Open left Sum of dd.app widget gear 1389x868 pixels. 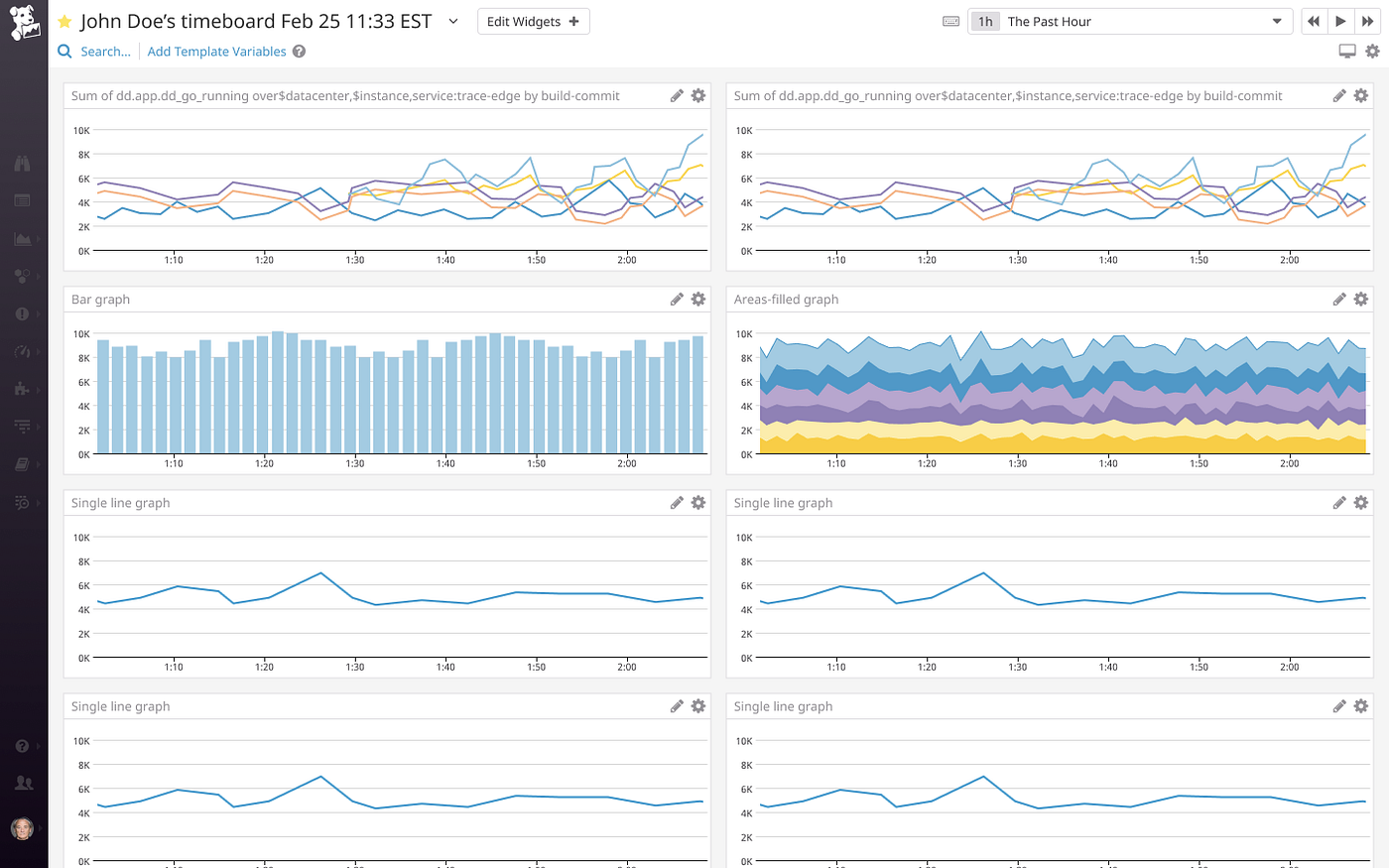[x=698, y=95]
